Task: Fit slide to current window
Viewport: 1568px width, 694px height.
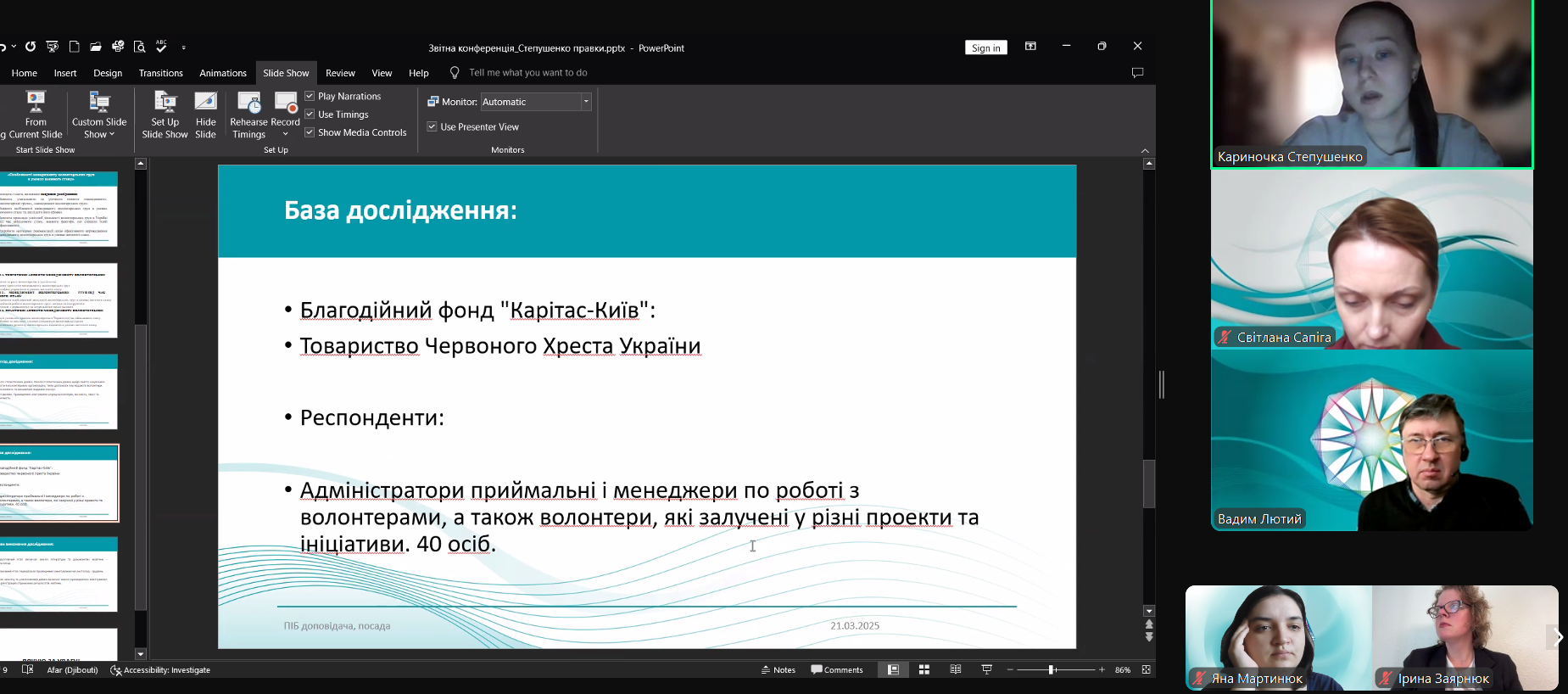Action: (x=1147, y=669)
